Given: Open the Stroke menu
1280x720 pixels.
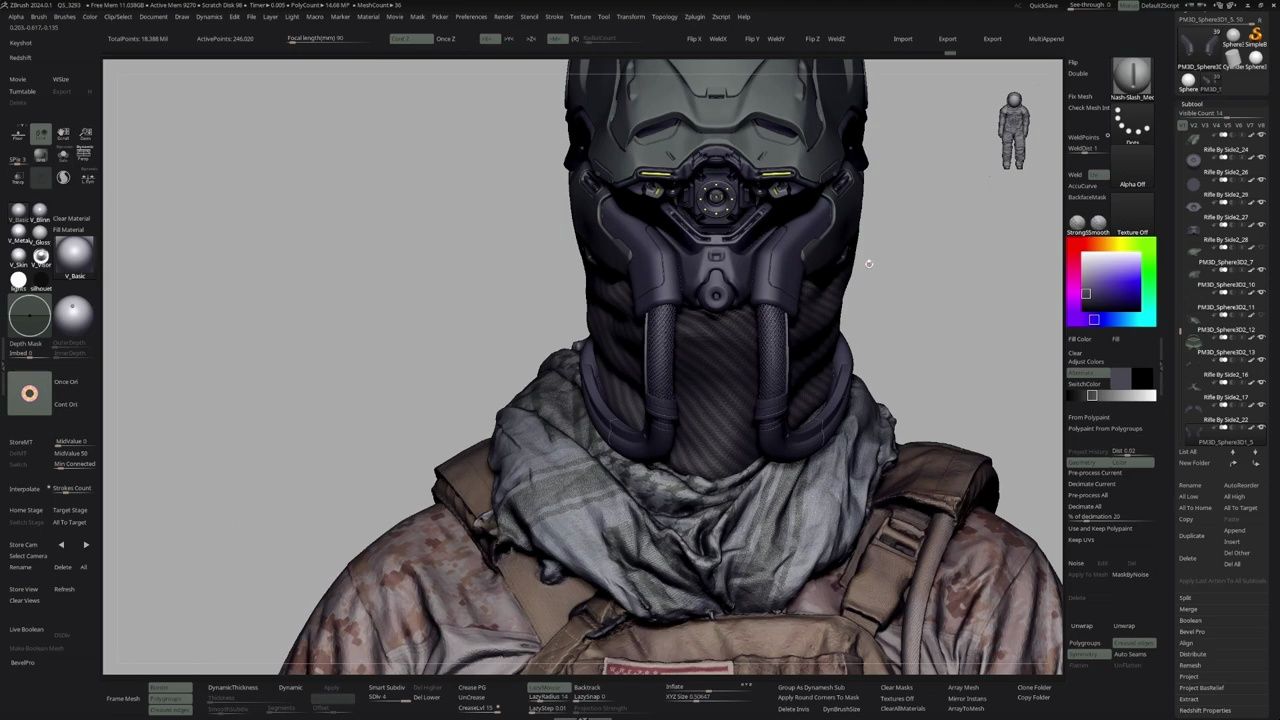Looking at the screenshot, I should [x=554, y=17].
